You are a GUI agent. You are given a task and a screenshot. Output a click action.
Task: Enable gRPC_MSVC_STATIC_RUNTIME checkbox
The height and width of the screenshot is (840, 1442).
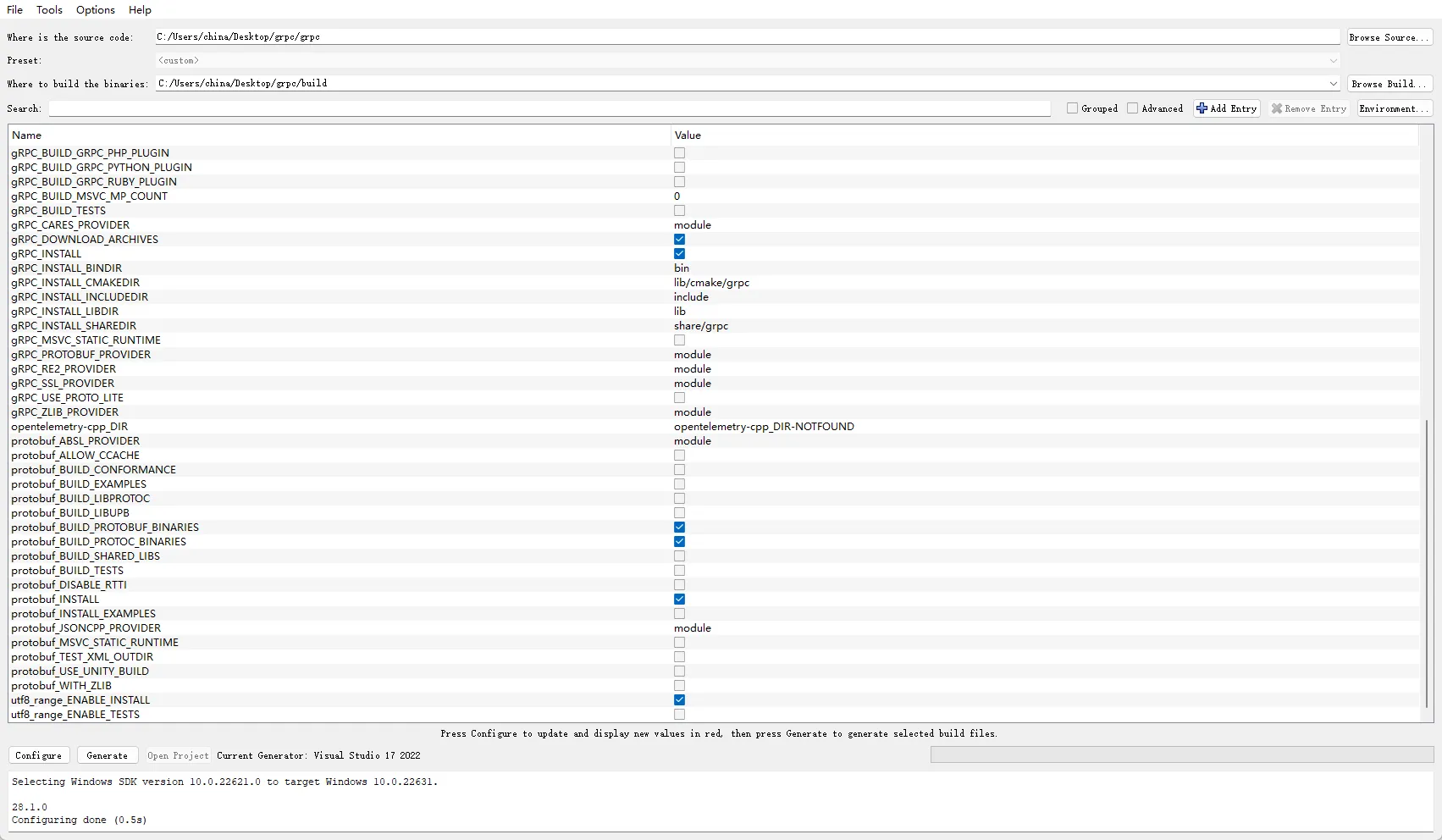tap(679, 340)
